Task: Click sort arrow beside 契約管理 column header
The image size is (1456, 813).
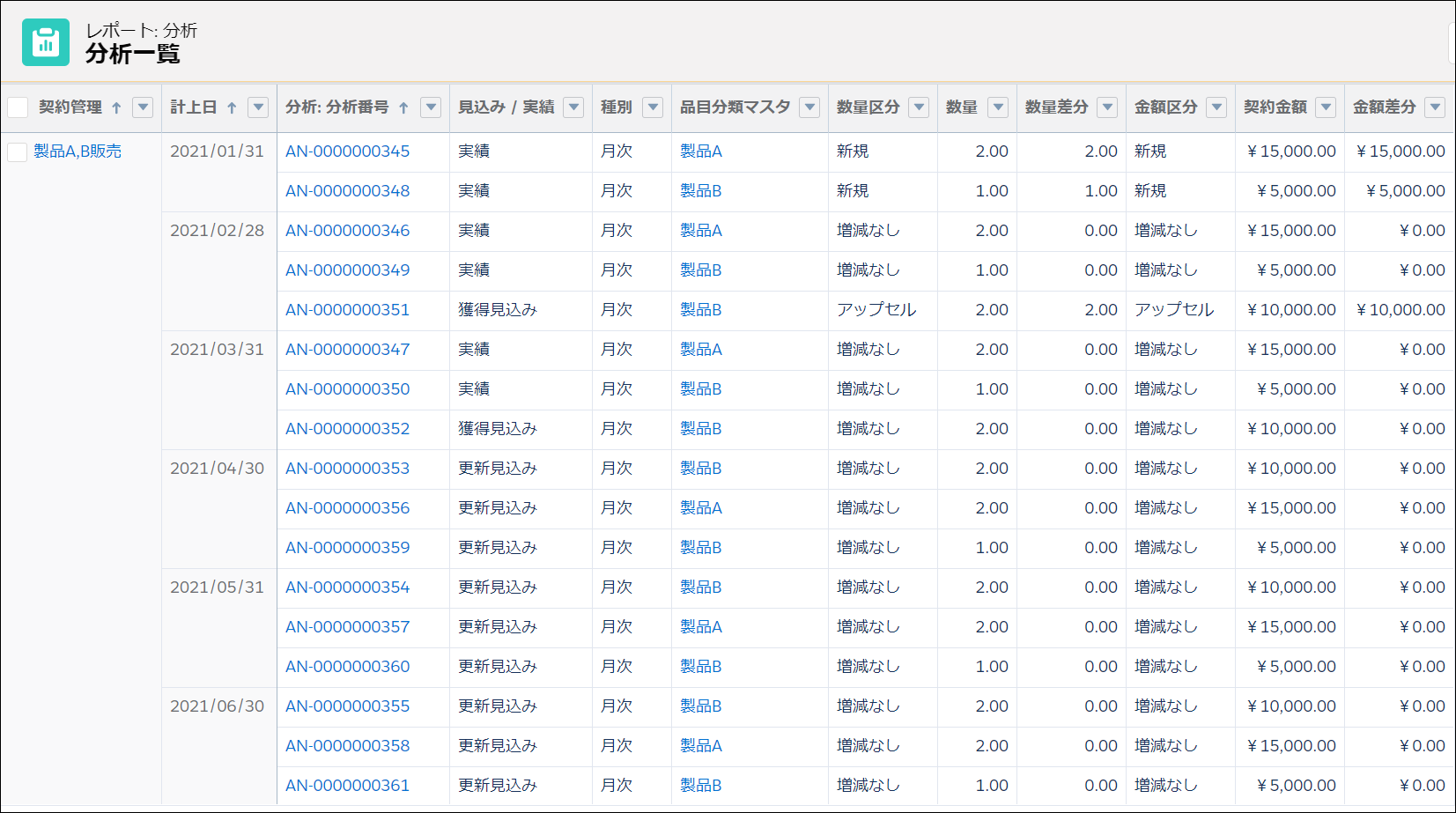Action: pos(116,107)
